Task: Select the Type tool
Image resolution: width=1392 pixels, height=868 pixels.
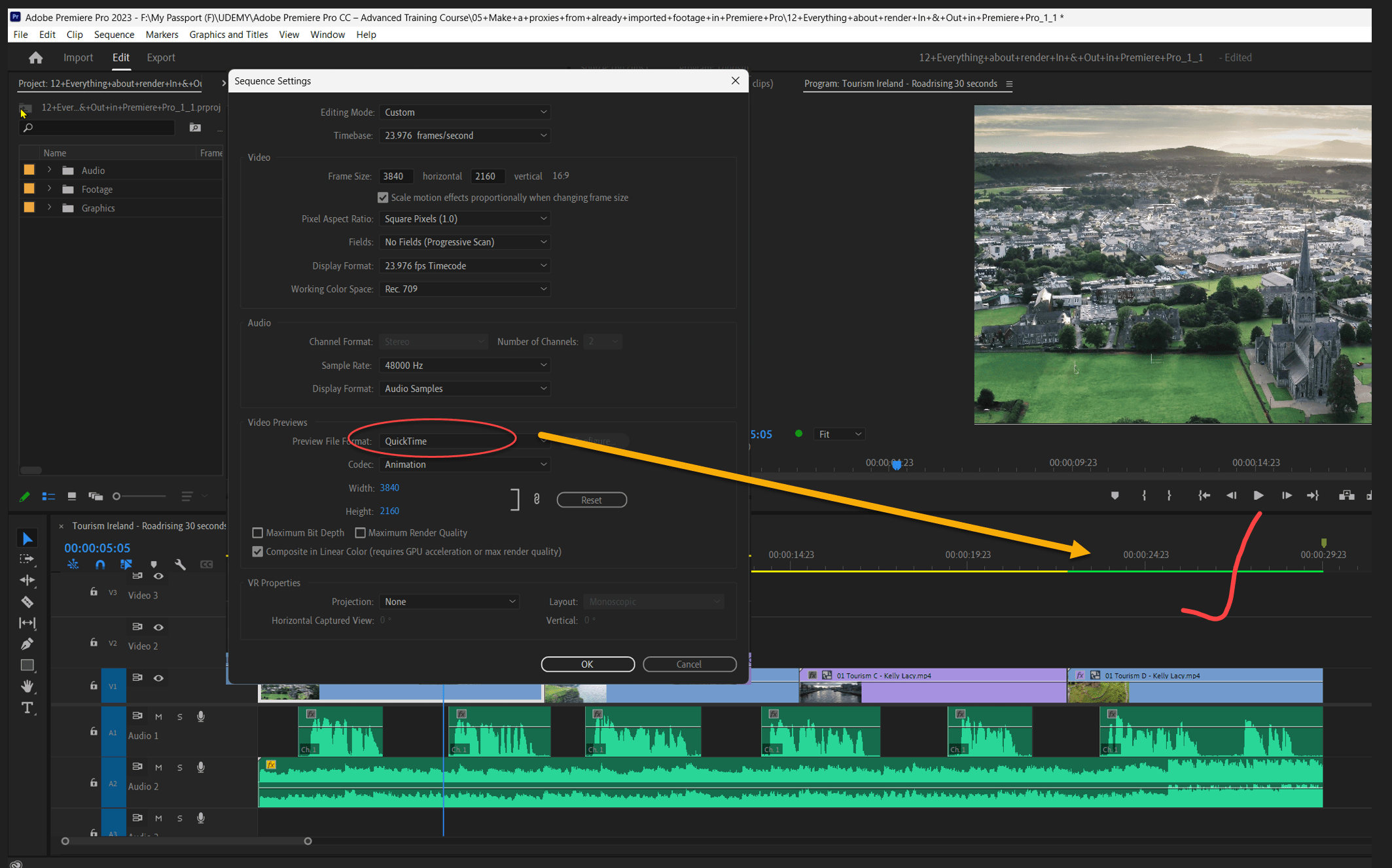Action: pos(27,708)
